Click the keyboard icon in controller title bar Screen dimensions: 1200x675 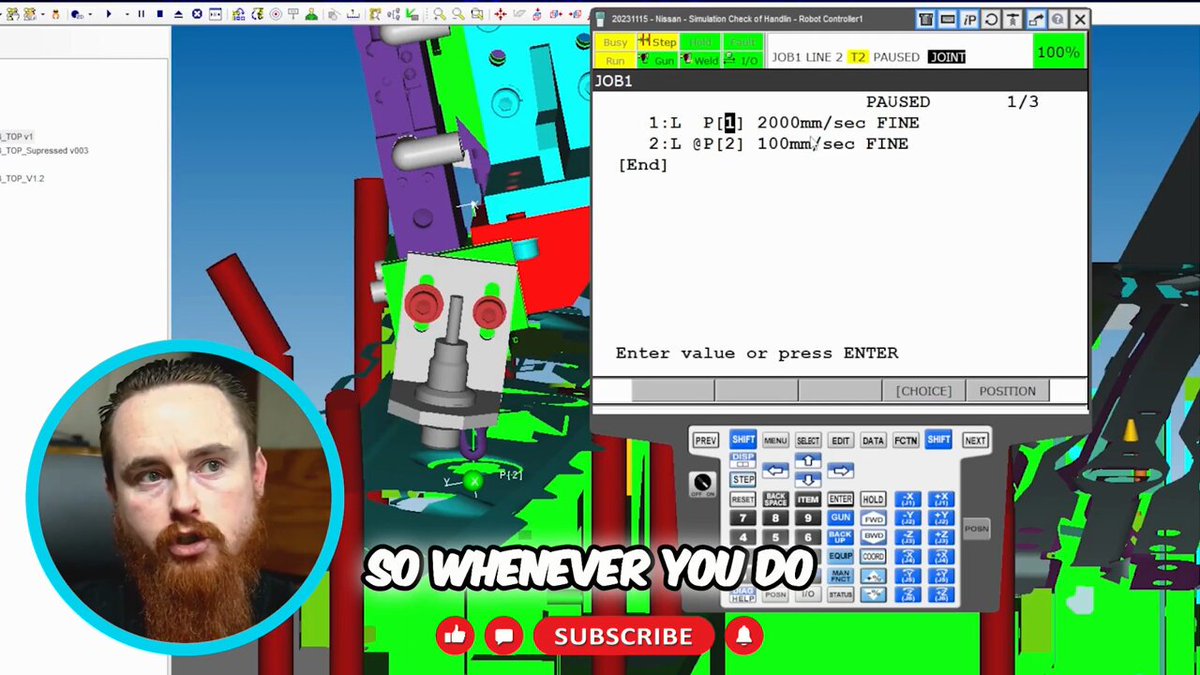tap(947, 19)
